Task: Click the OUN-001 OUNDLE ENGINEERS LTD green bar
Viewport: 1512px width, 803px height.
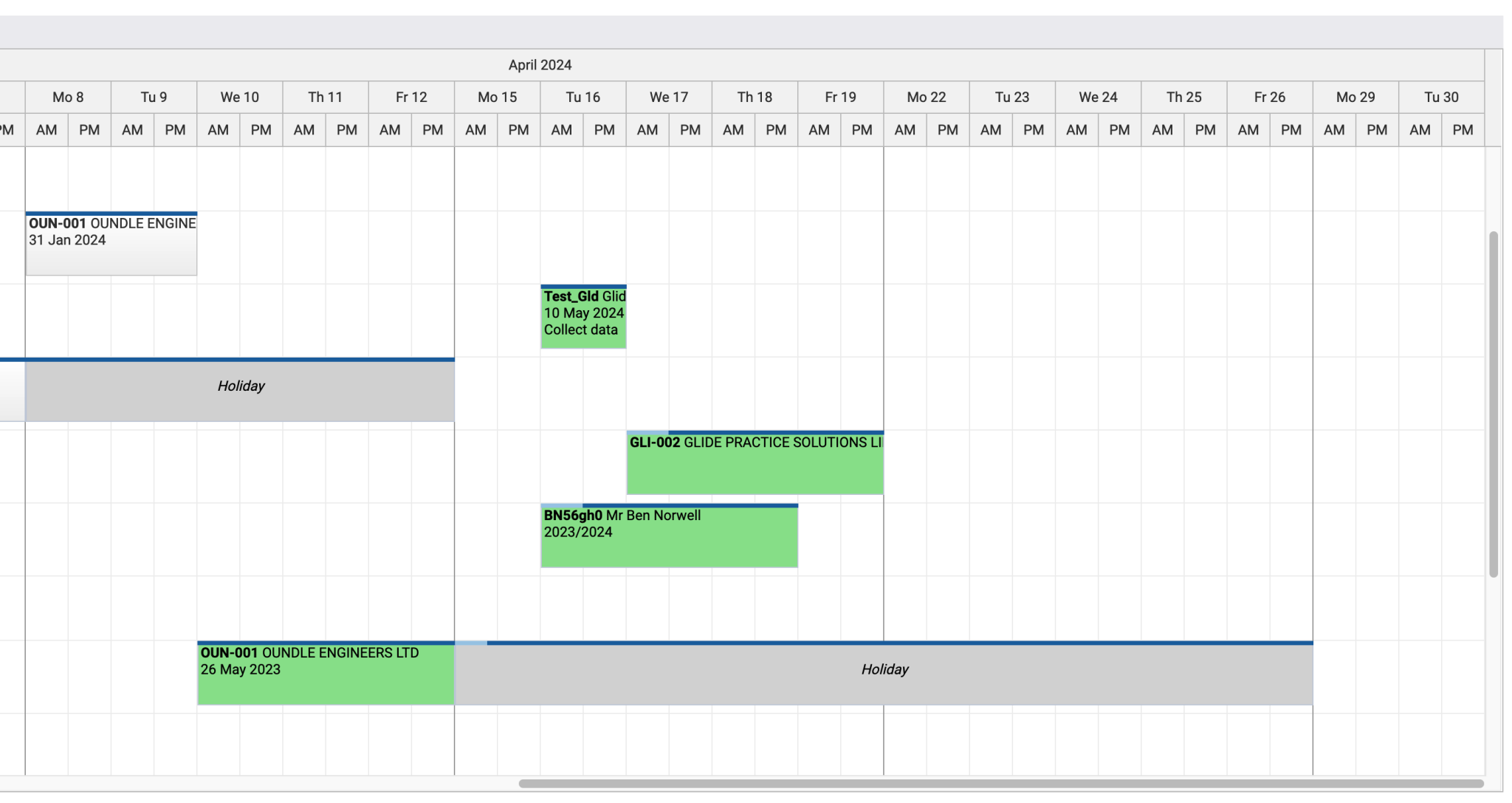Action: coord(325,672)
